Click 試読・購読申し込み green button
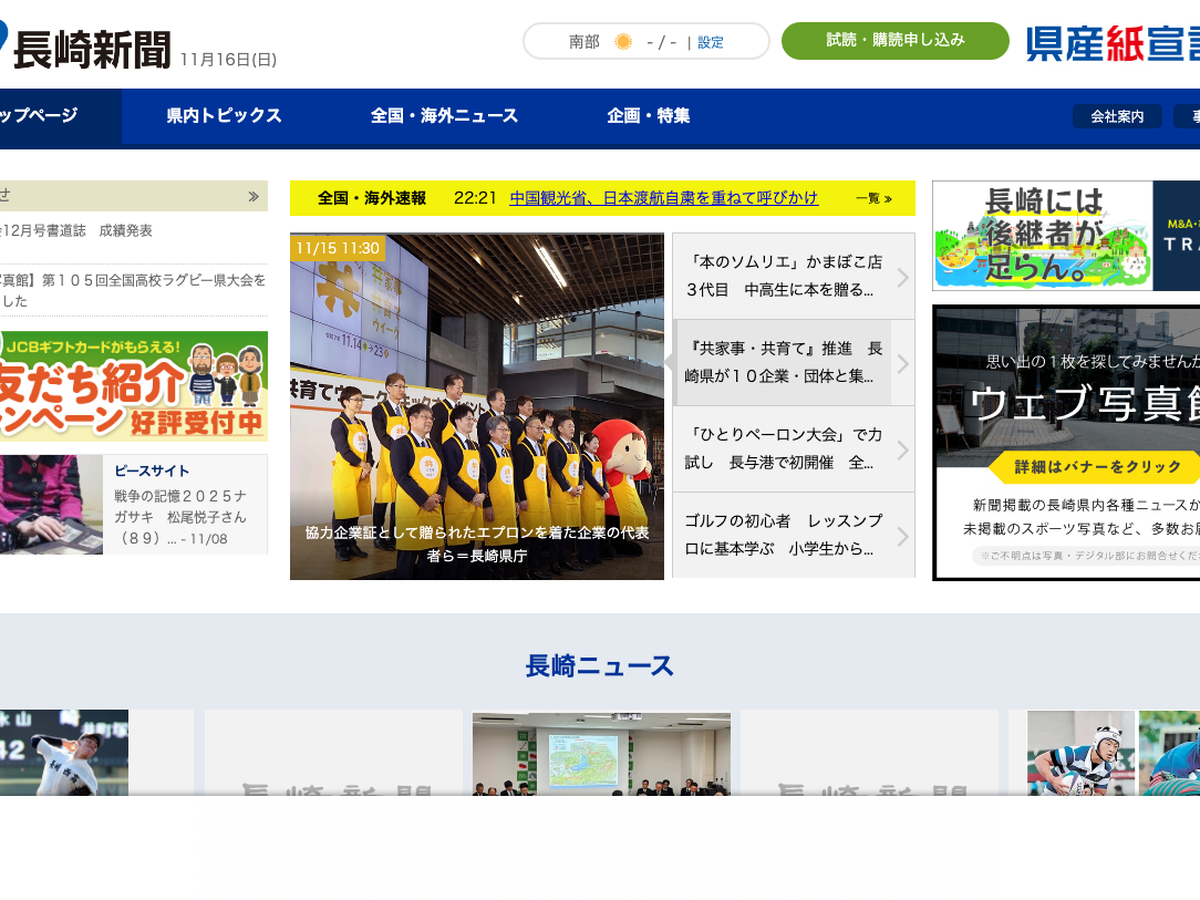 tap(895, 41)
